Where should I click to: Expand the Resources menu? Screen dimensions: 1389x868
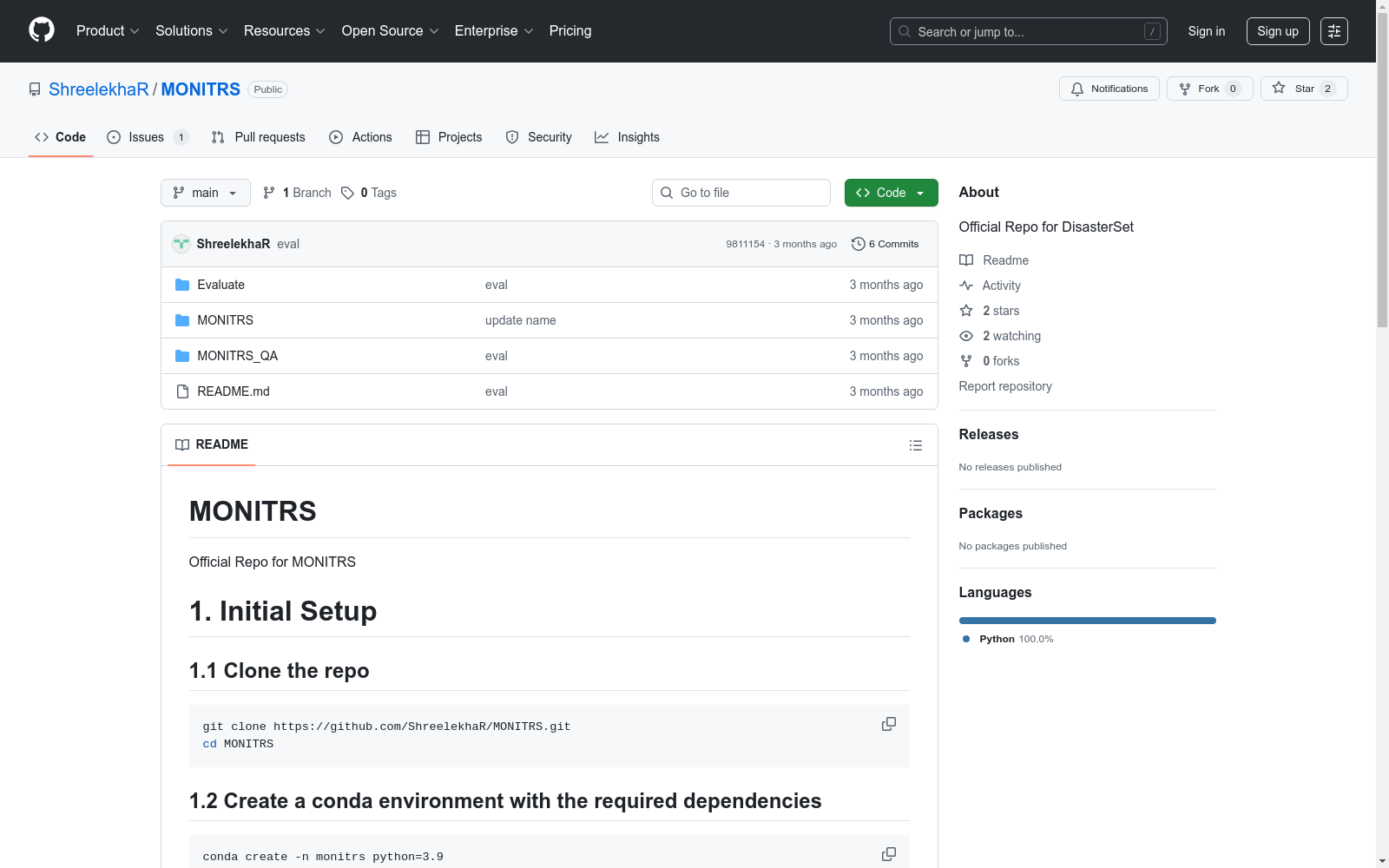285,31
